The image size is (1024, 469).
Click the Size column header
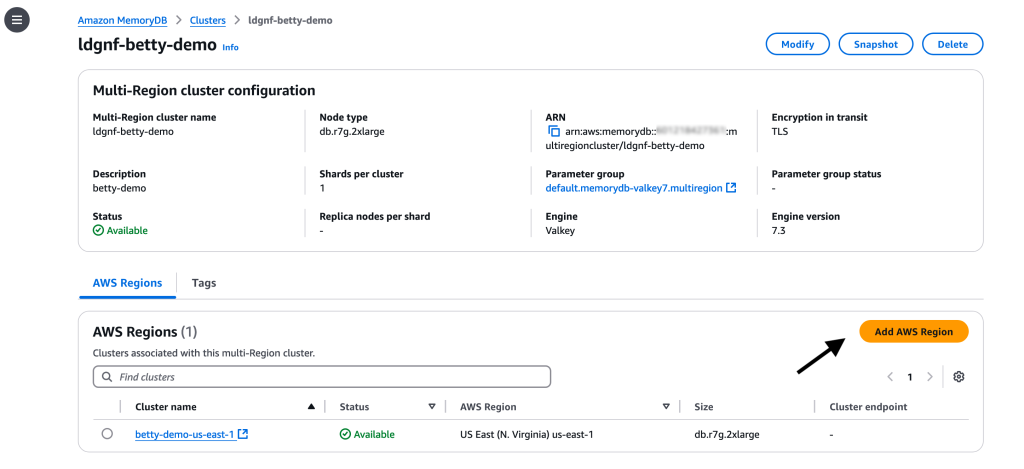[x=704, y=407]
